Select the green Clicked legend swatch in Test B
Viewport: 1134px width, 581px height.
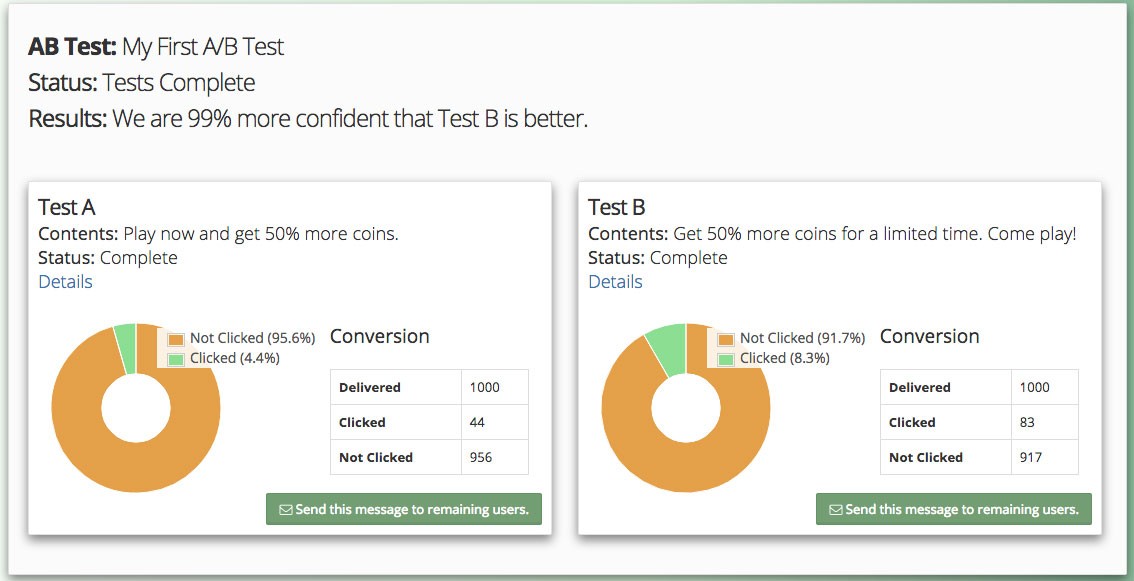pyautogui.click(x=726, y=359)
